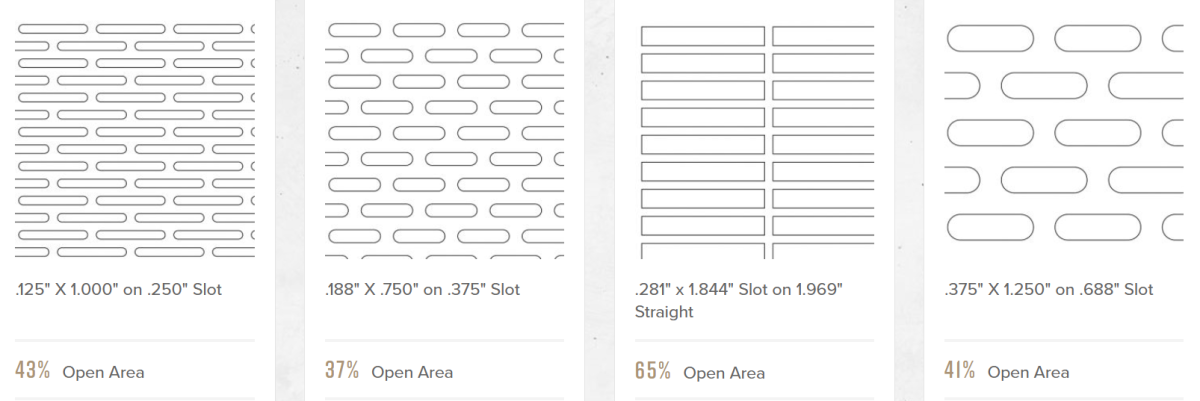Click the .375" X 1.250" on .688" Slot title
Image resolution: width=1200 pixels, height=401 pixels.
pyautogui.click(x=1049, y=290)
